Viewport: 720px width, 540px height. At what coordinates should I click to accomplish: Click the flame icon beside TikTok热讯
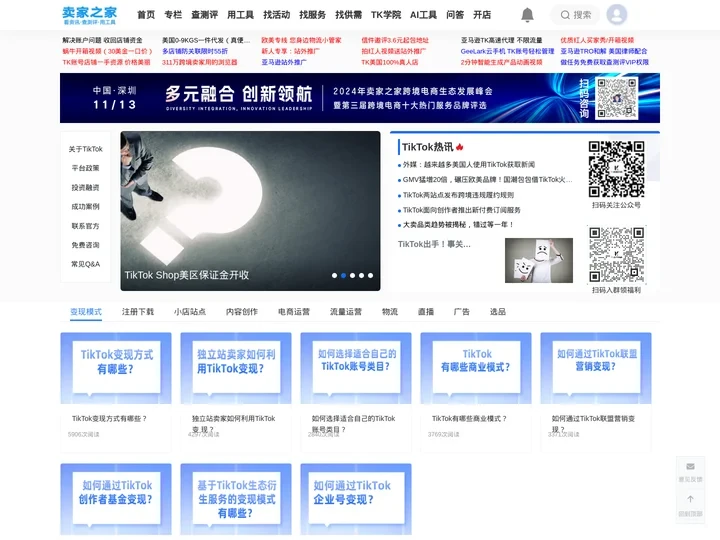(x=460, y=147)
